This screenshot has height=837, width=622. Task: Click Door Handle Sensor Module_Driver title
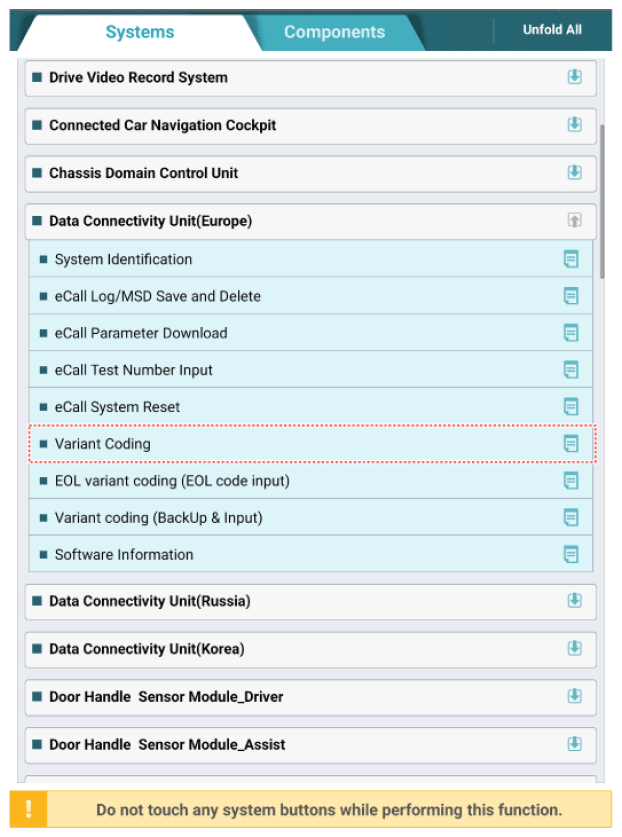[166, 697]
